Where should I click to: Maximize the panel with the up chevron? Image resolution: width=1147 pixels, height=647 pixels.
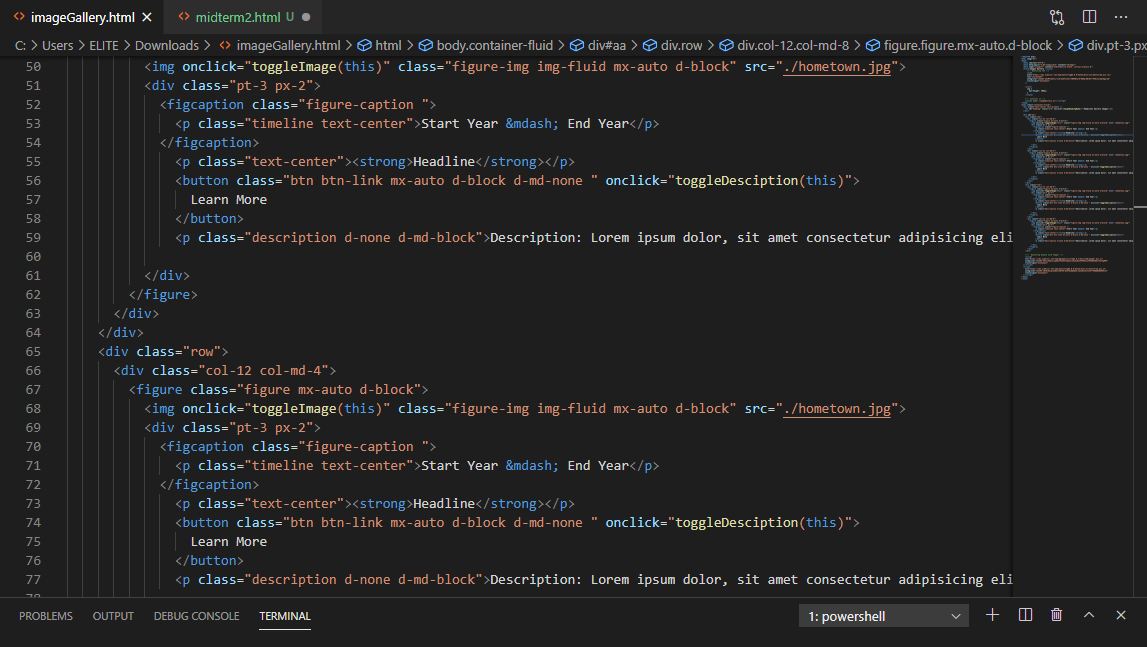point(1088,615)
